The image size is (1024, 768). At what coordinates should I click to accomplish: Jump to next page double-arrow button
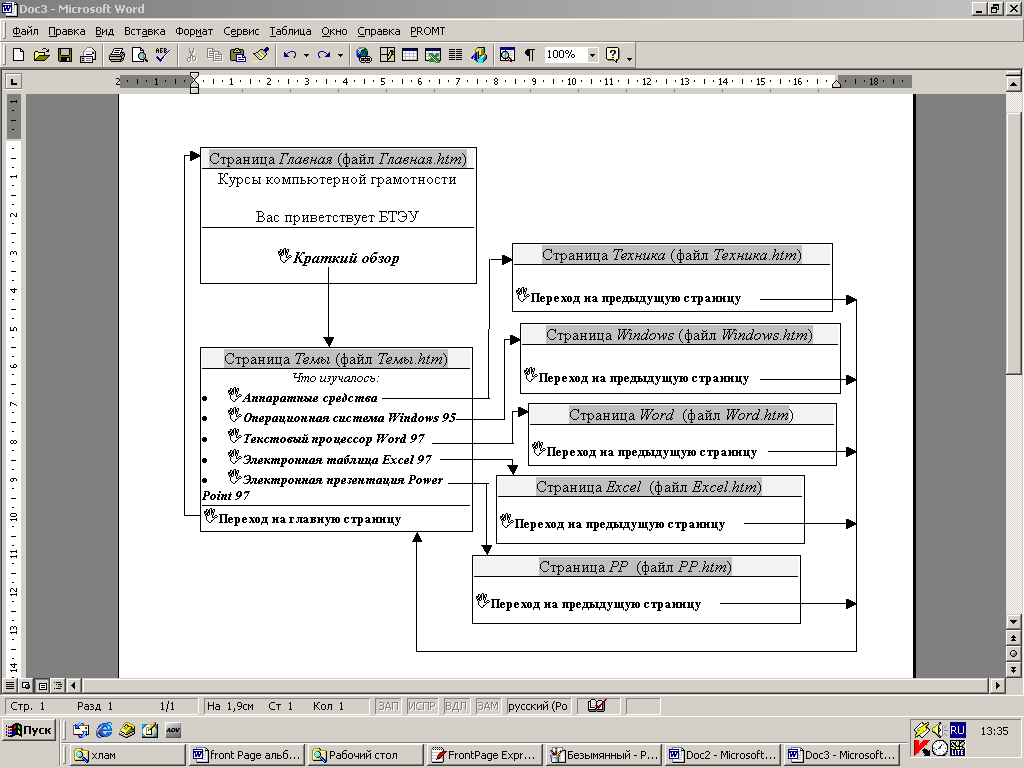pyautogui.click(x=1013, y=669)
